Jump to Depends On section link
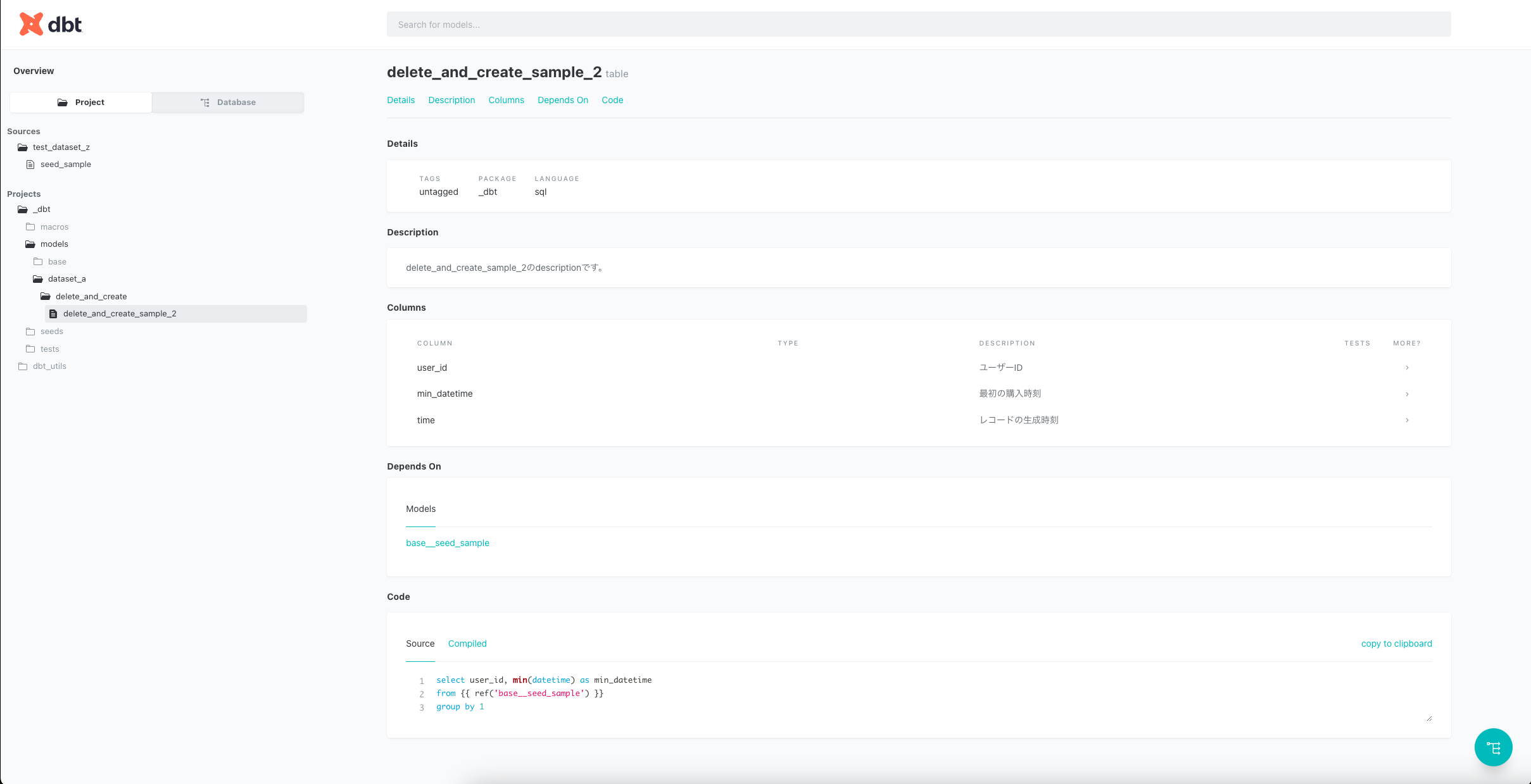The width and height of the screenshot is (1531, 784). click(562, 100)
